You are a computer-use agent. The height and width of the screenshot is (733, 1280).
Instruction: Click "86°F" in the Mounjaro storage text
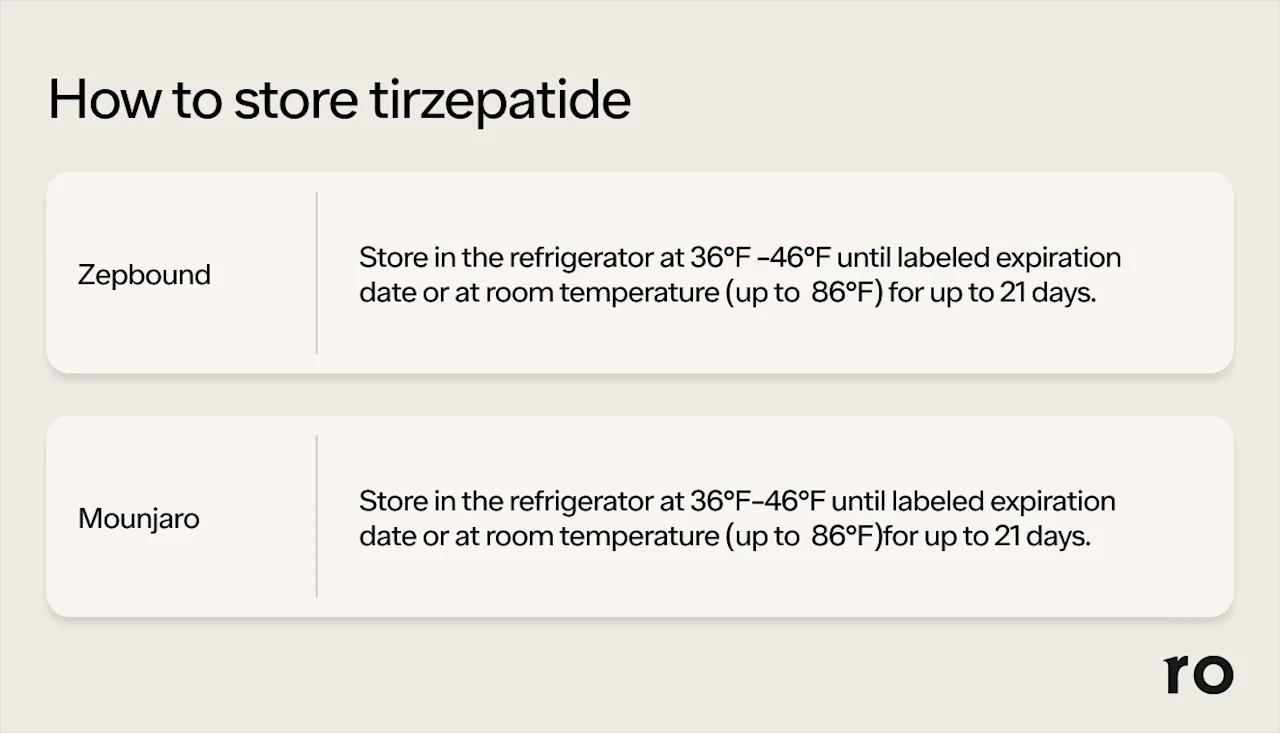point(840,537)
